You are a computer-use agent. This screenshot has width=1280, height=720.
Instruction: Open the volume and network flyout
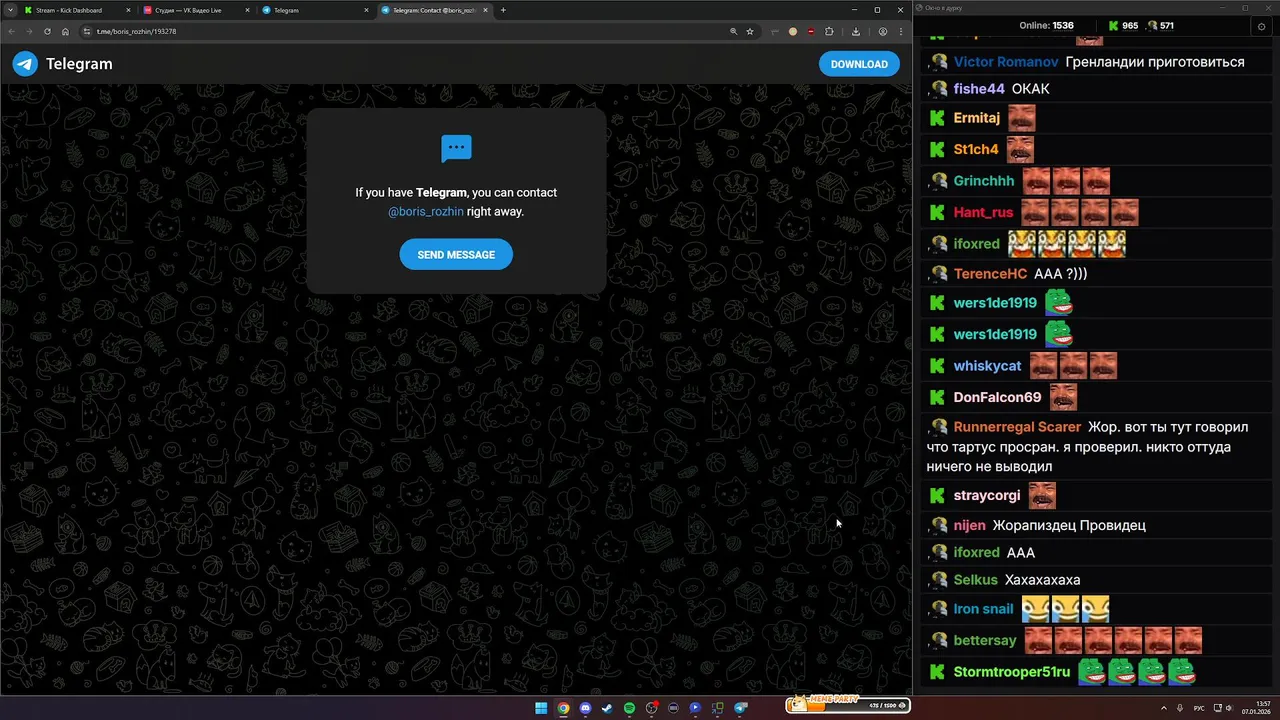click(1223, 708)
